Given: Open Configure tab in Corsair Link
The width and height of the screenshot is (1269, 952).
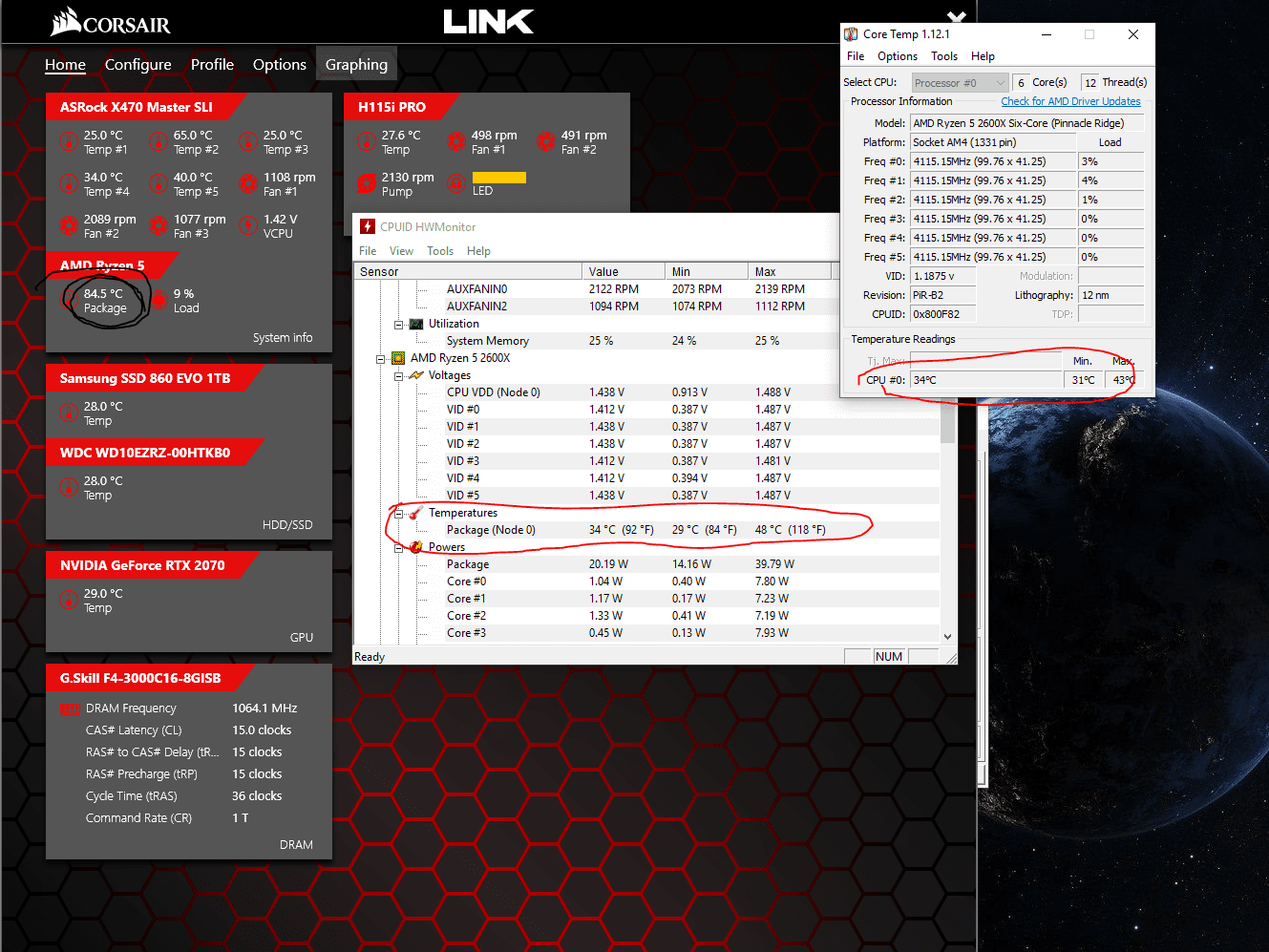Looking at the screenshot, I should (x=138, y=65).
